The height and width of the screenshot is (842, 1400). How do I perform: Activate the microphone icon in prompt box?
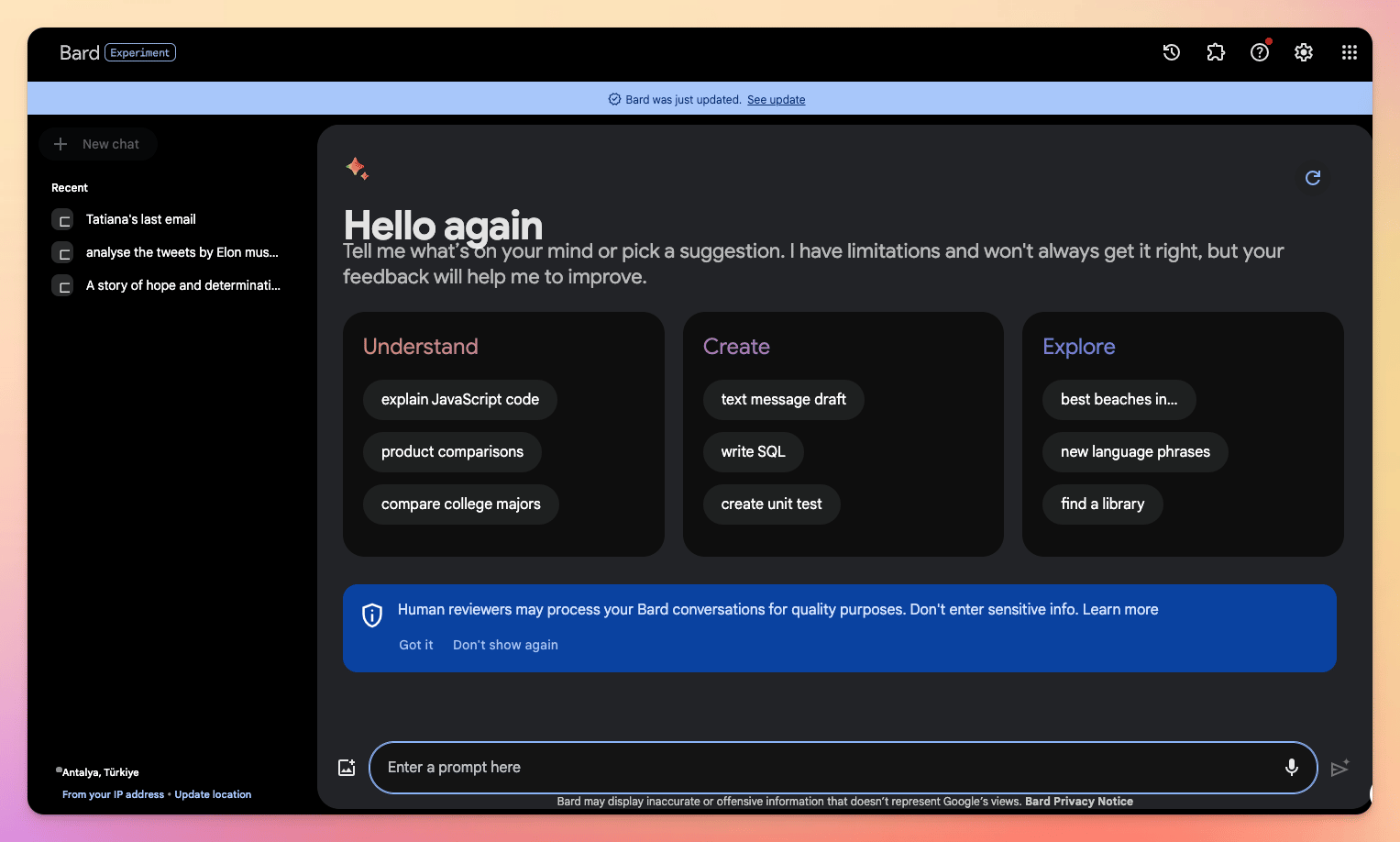[1292, 768]
